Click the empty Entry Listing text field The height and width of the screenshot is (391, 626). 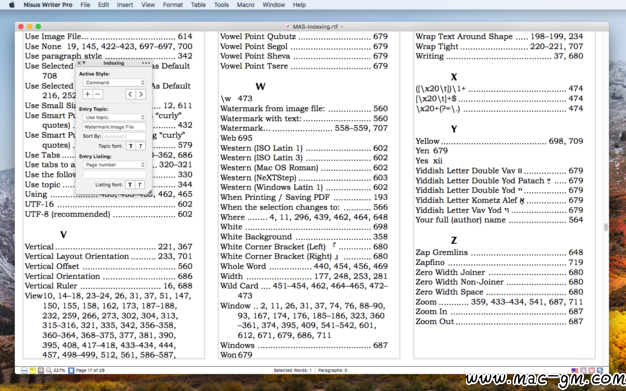114,175
